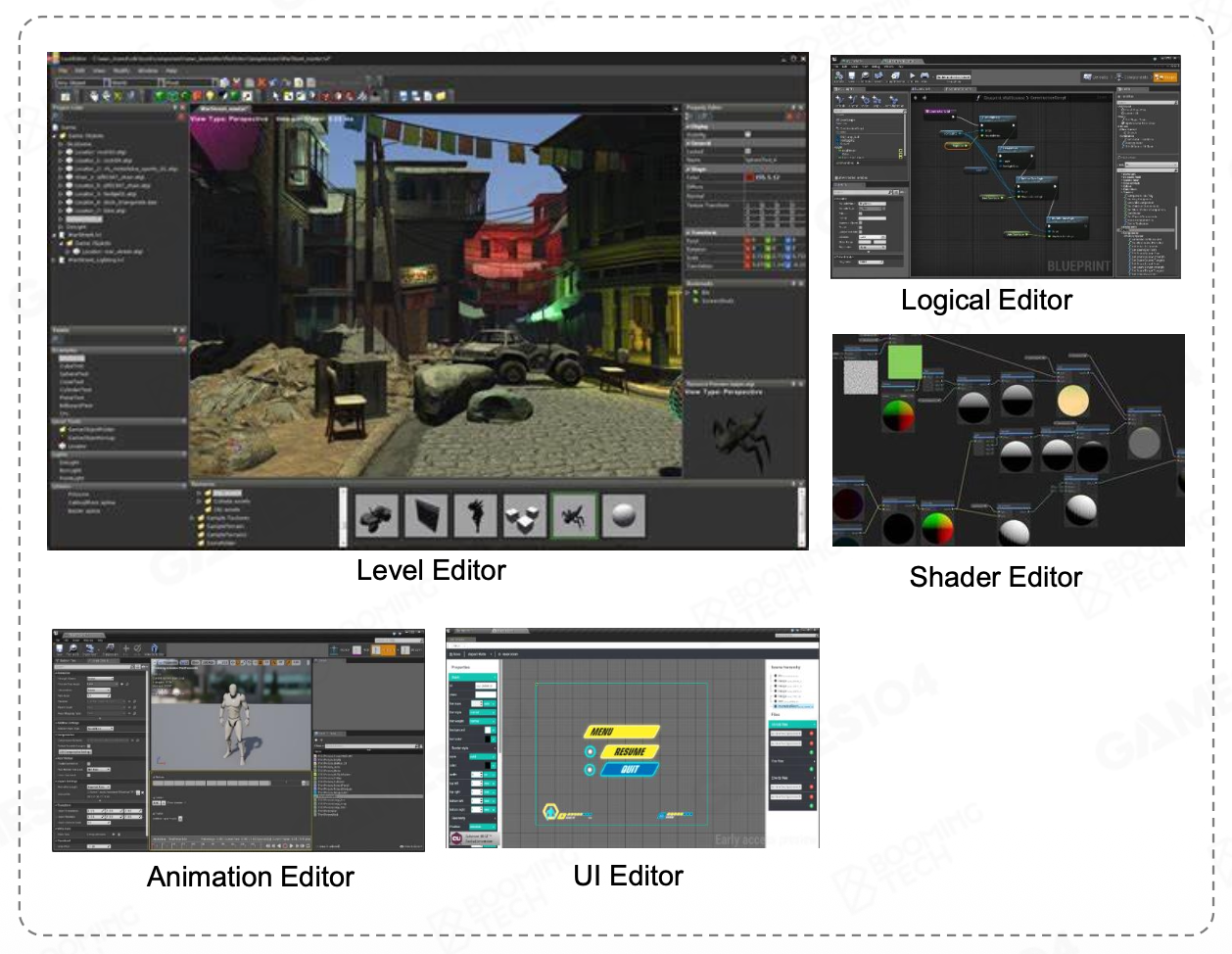Click the red Color swatch in Property Editor
This screenshot has width=1232, height=954.
pos(750,177)
